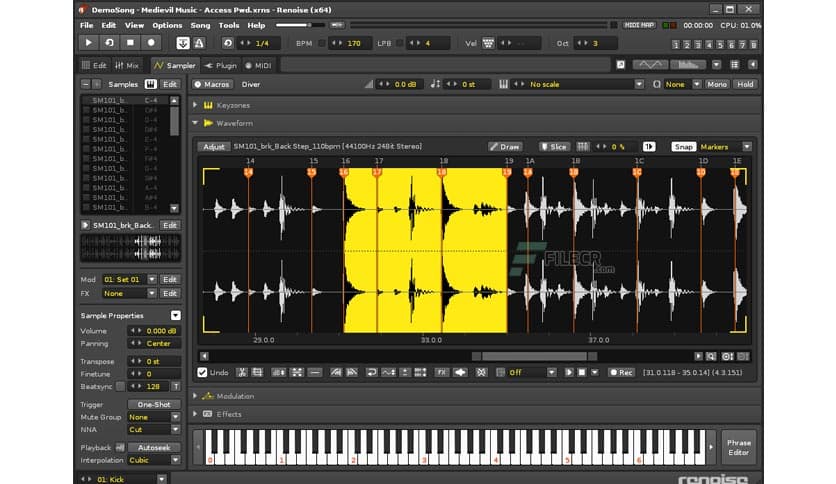Switch to the Sampler tab

175,66
